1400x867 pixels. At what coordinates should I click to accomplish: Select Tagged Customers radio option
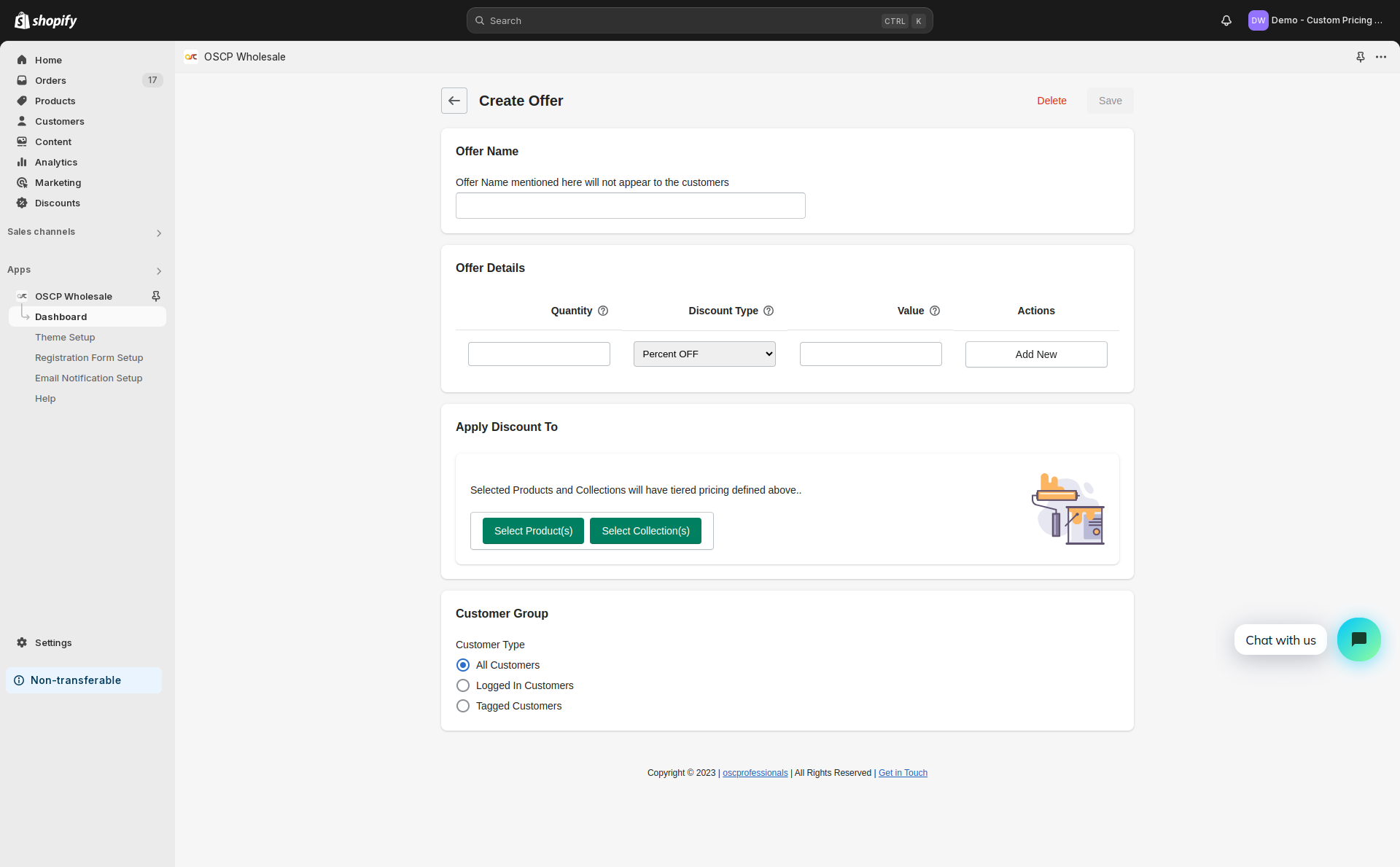pyautogui.click(x=463, y=706)
